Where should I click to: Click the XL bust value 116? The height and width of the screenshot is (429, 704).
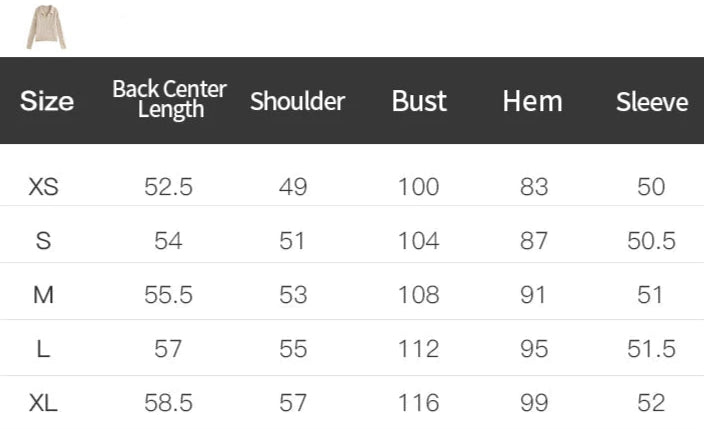(x=418, y=403)
